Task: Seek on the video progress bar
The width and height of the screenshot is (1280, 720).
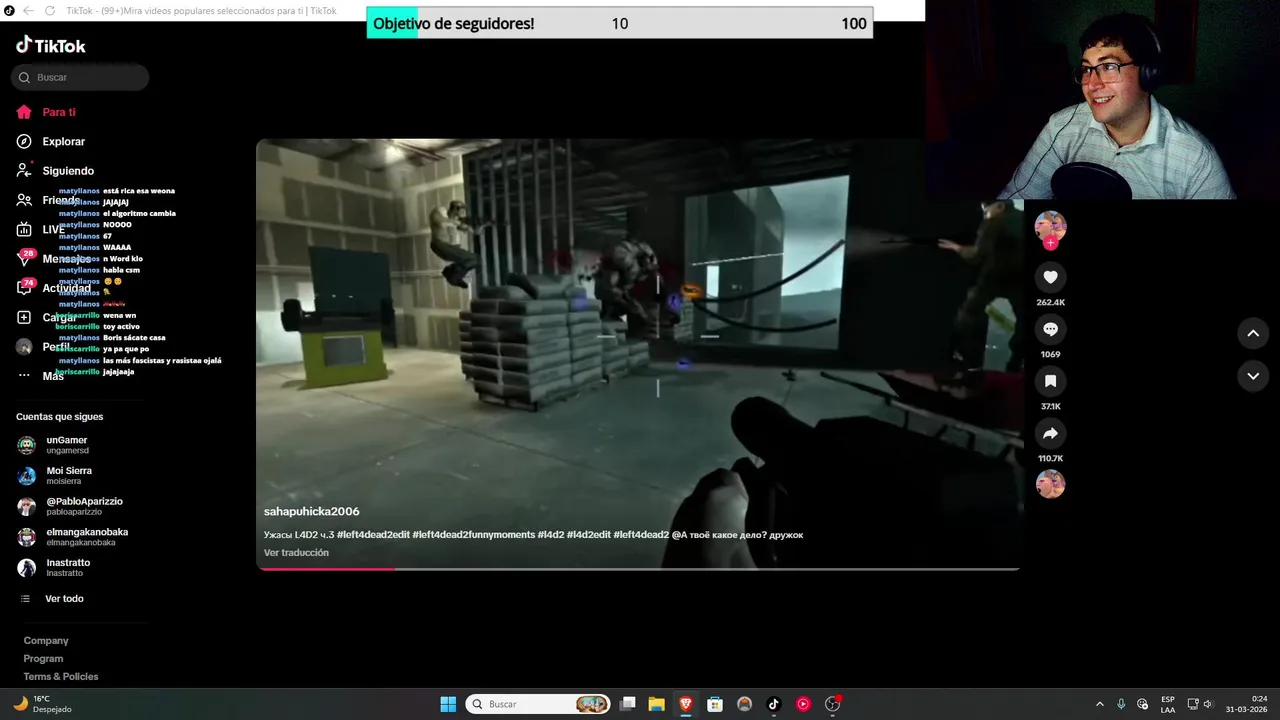Action: click(x=638, y=569)
